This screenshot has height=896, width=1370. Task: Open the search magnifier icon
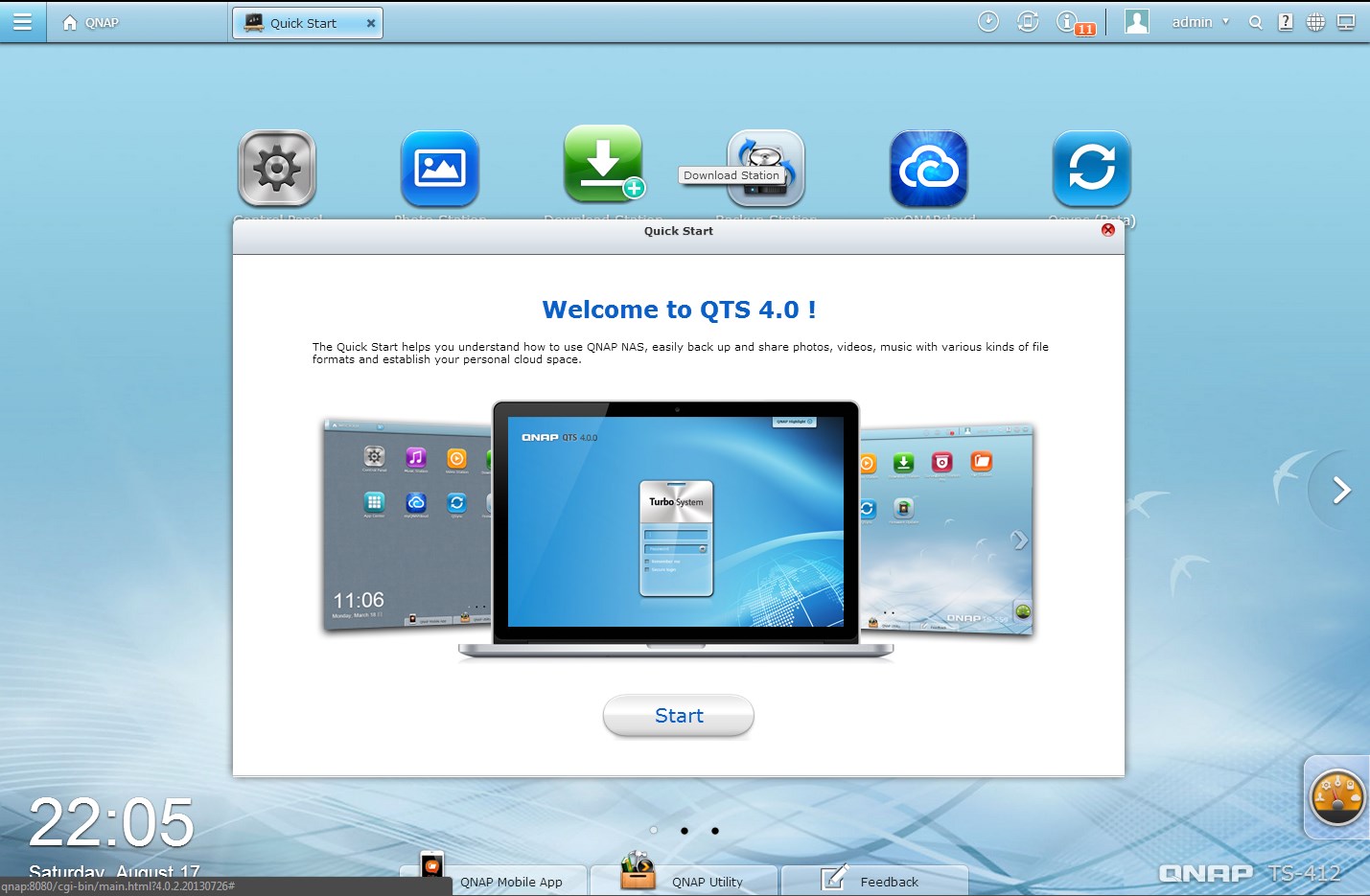click(x=1255, y=23)
